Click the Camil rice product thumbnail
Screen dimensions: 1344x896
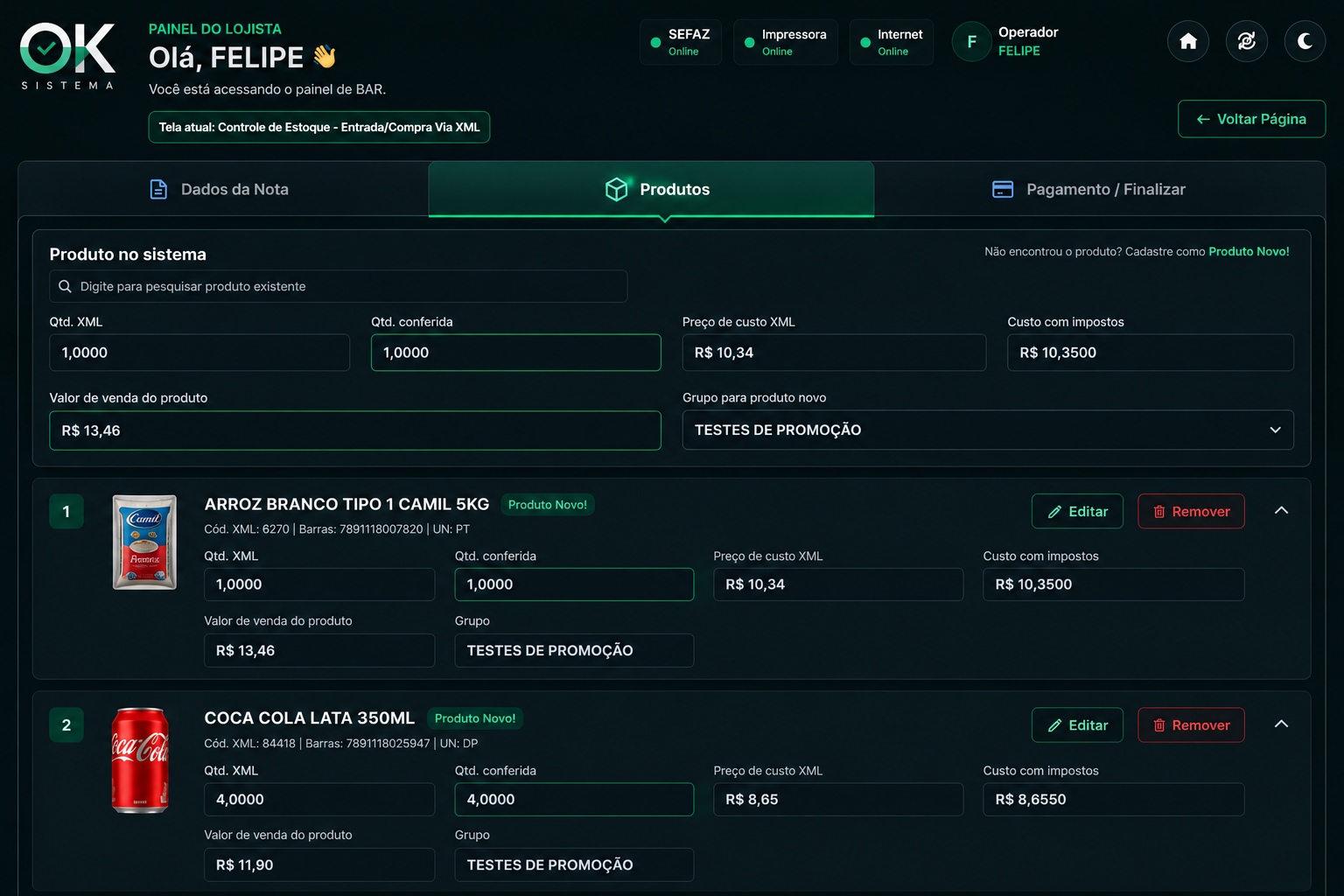[x=144, y=542]
